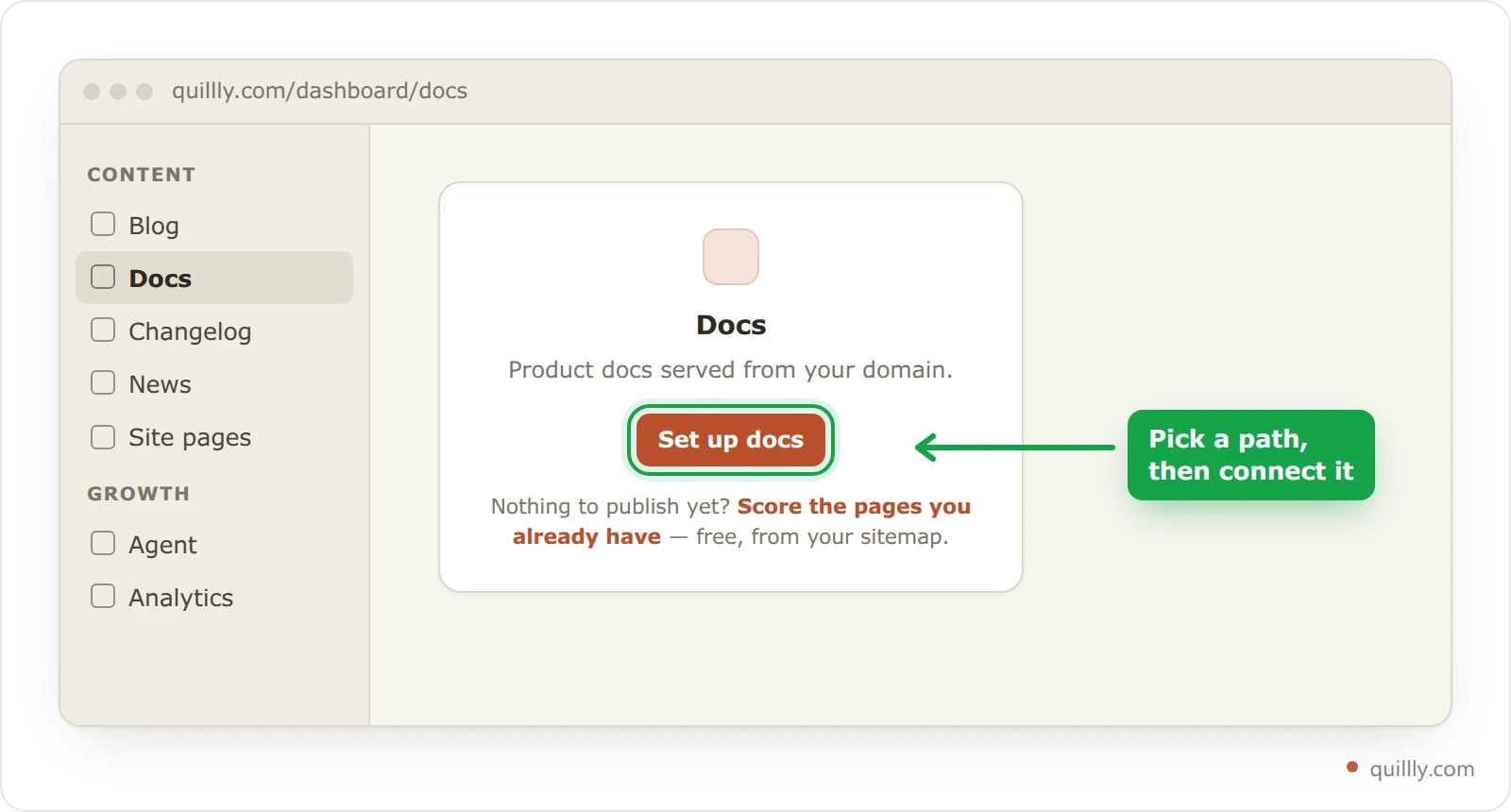Select the Docs item in the sidebar
The height and width of the screenshot is (812, 1511).
pyautogui.click(x=214, y=278)
